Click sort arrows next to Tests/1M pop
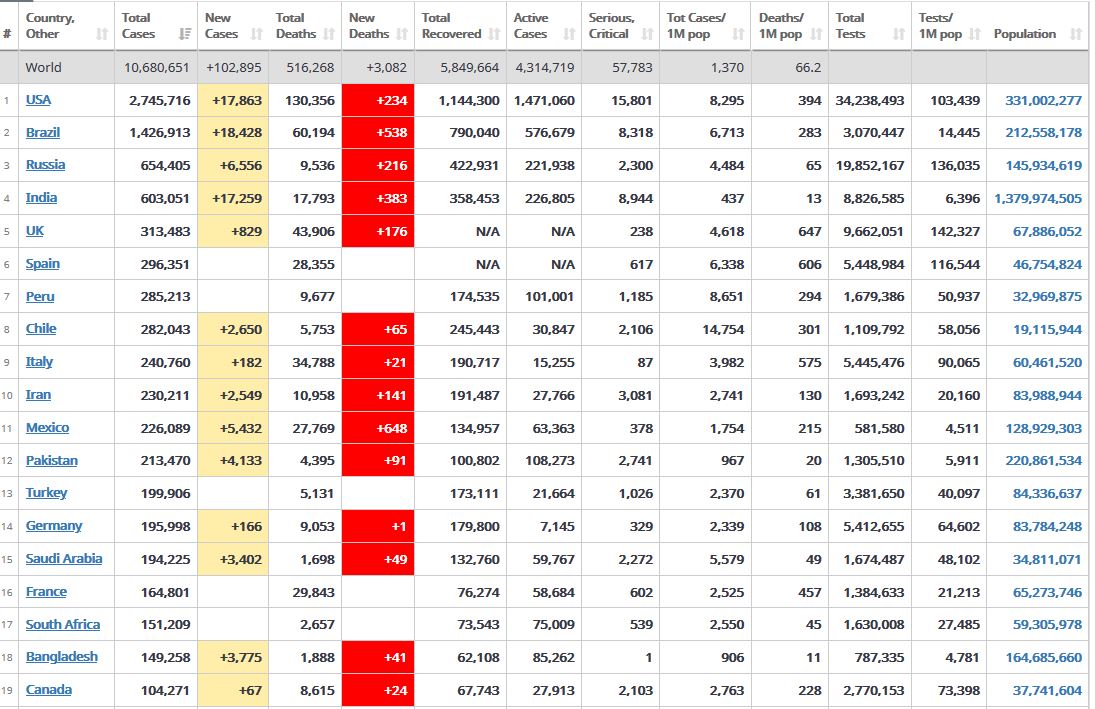Image resolution: width=1095 pixels, height=709 pixels. pos(975,34)
